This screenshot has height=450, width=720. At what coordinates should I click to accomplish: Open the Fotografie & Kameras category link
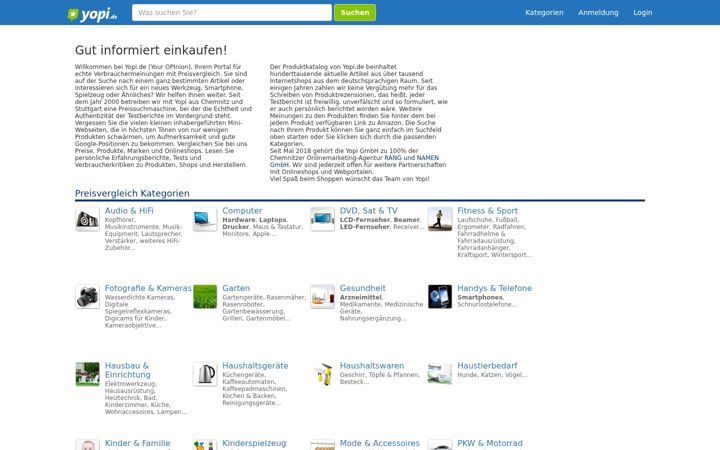point(148,288)
